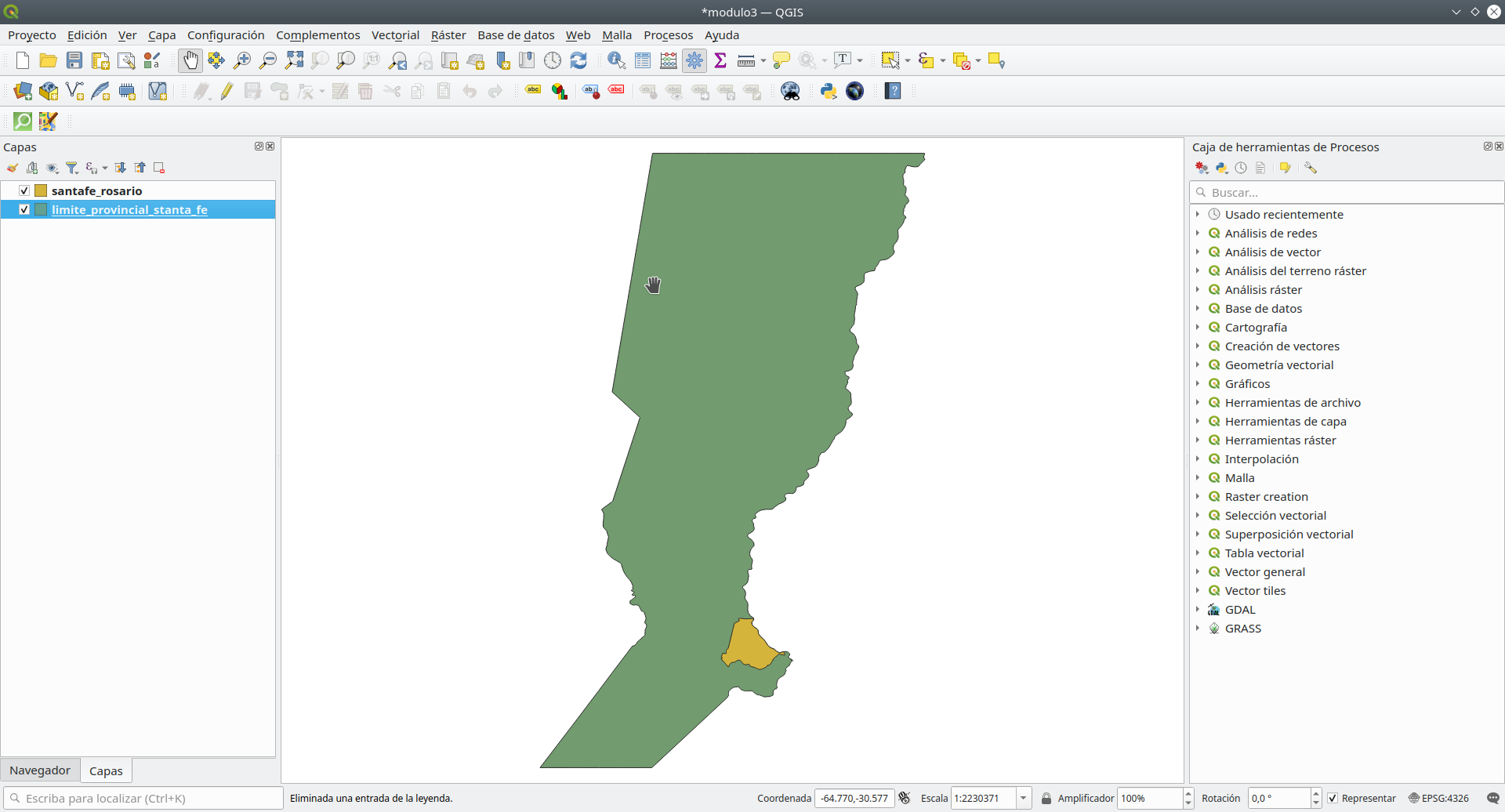
Task: Expand the Geometría vectorial group
Action: (x=1198, y=364)
